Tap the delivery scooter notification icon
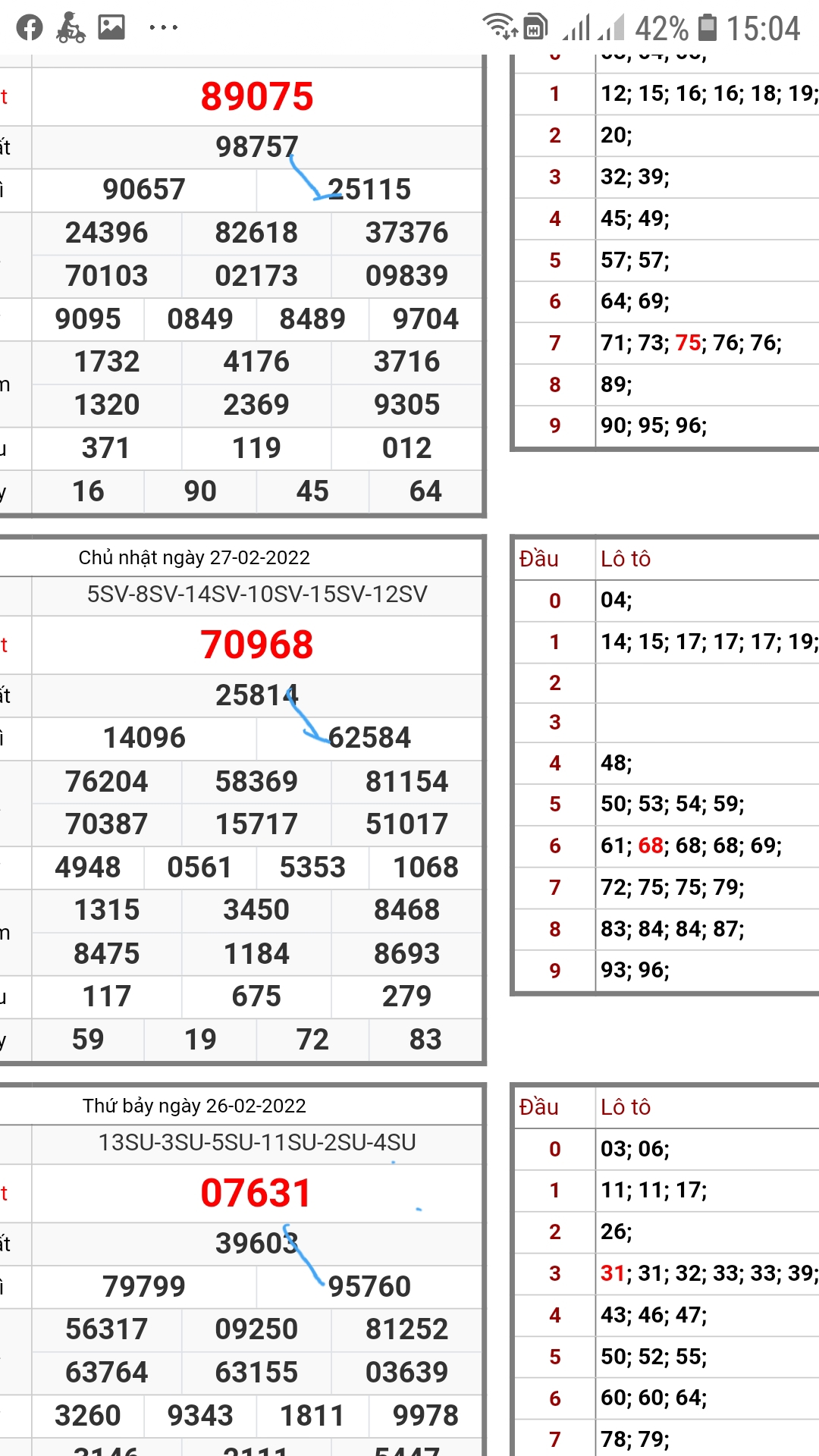819x1456 pixels. (71, 28)
